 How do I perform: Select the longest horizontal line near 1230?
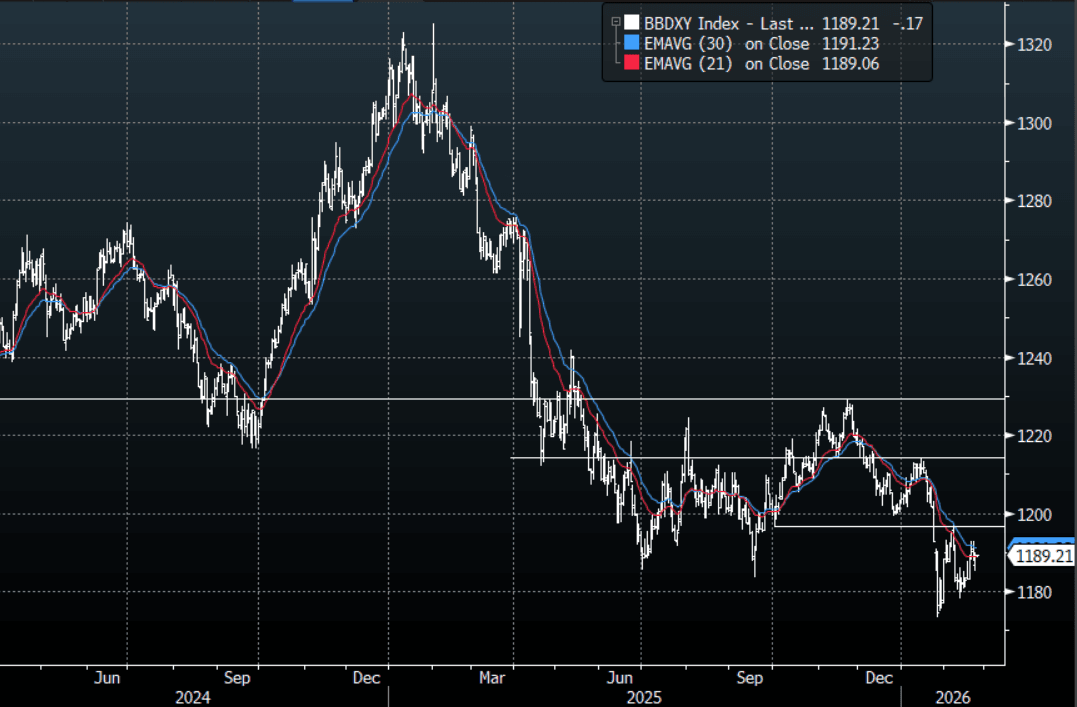coord(500,399)
